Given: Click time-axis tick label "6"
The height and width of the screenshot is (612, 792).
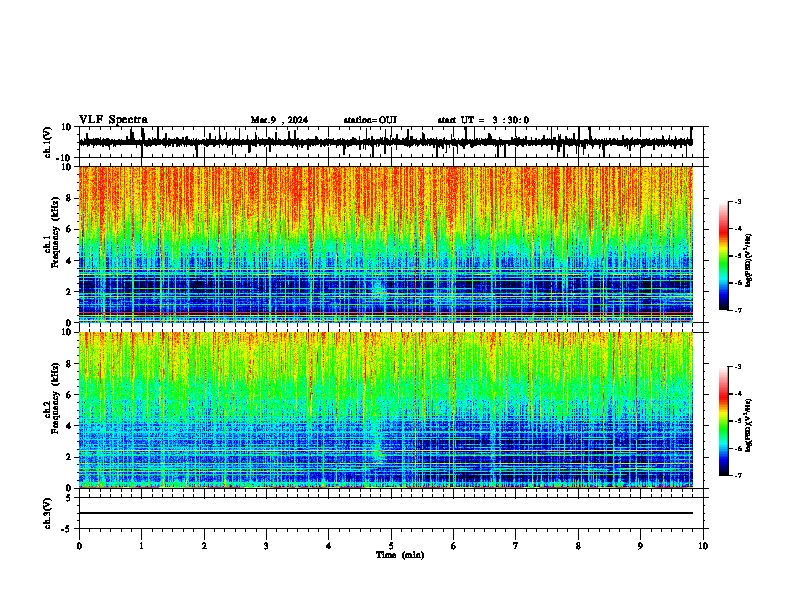Looking at the screenshot, I should click(454, 546).
